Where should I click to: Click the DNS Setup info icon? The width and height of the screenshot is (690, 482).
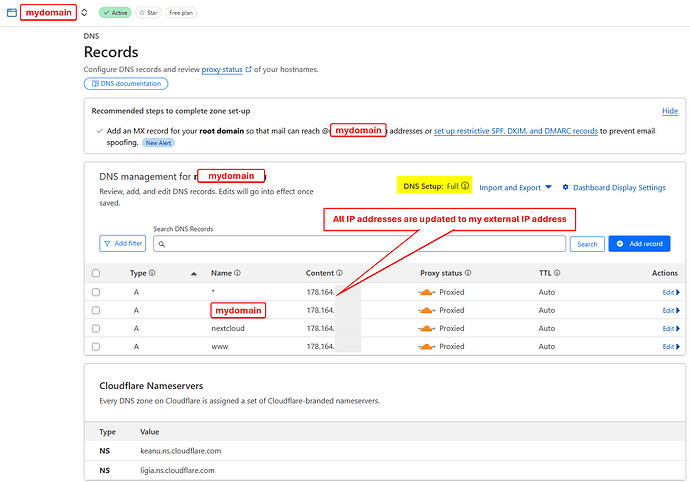click(x=465, y=186)
